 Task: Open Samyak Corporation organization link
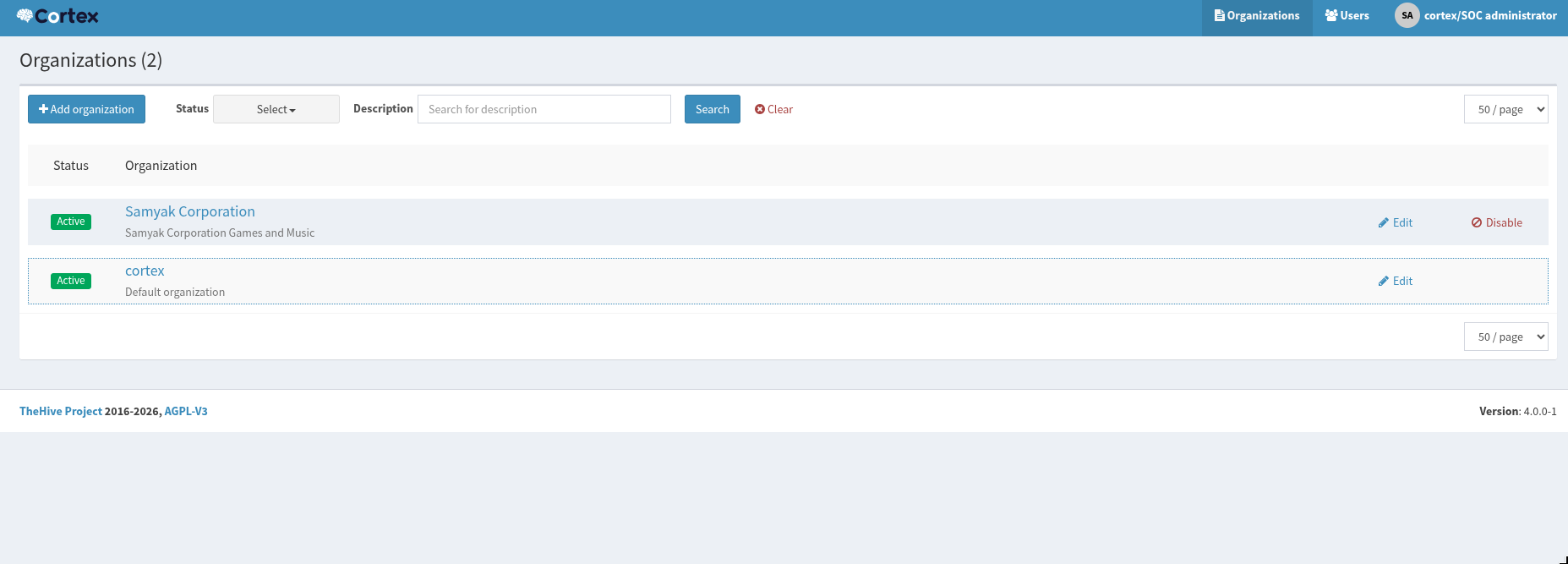[x=190, y=211]
